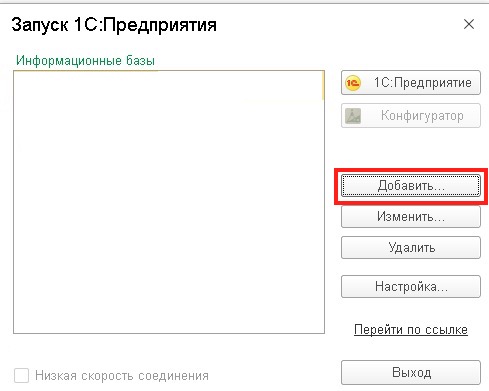Click the Информационные базы label
Screen dimensions: 489x391
click(x=85, y=61)
